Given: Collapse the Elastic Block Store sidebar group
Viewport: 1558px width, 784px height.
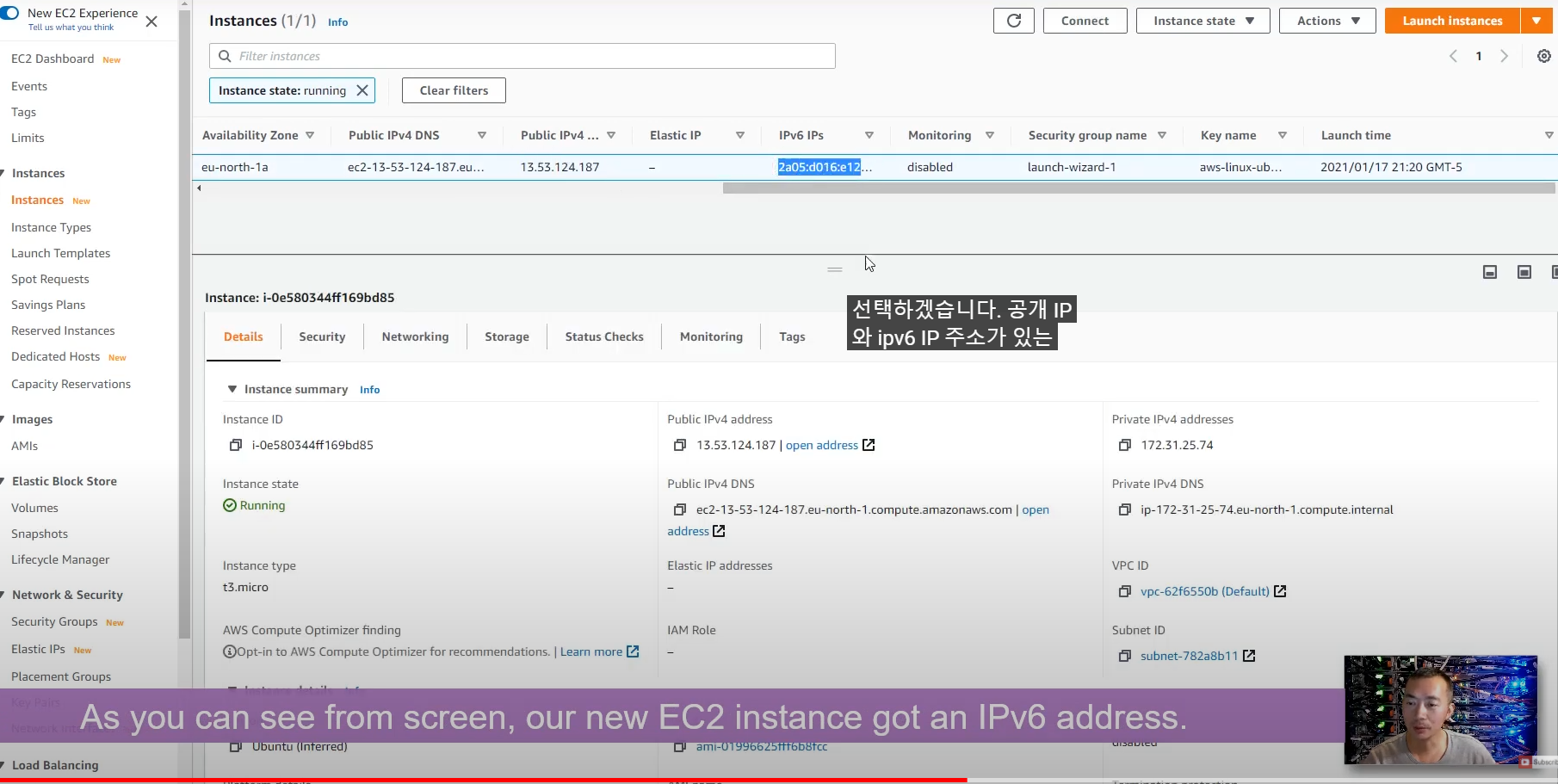Looking at the screenshot, I should click(3, 481).
